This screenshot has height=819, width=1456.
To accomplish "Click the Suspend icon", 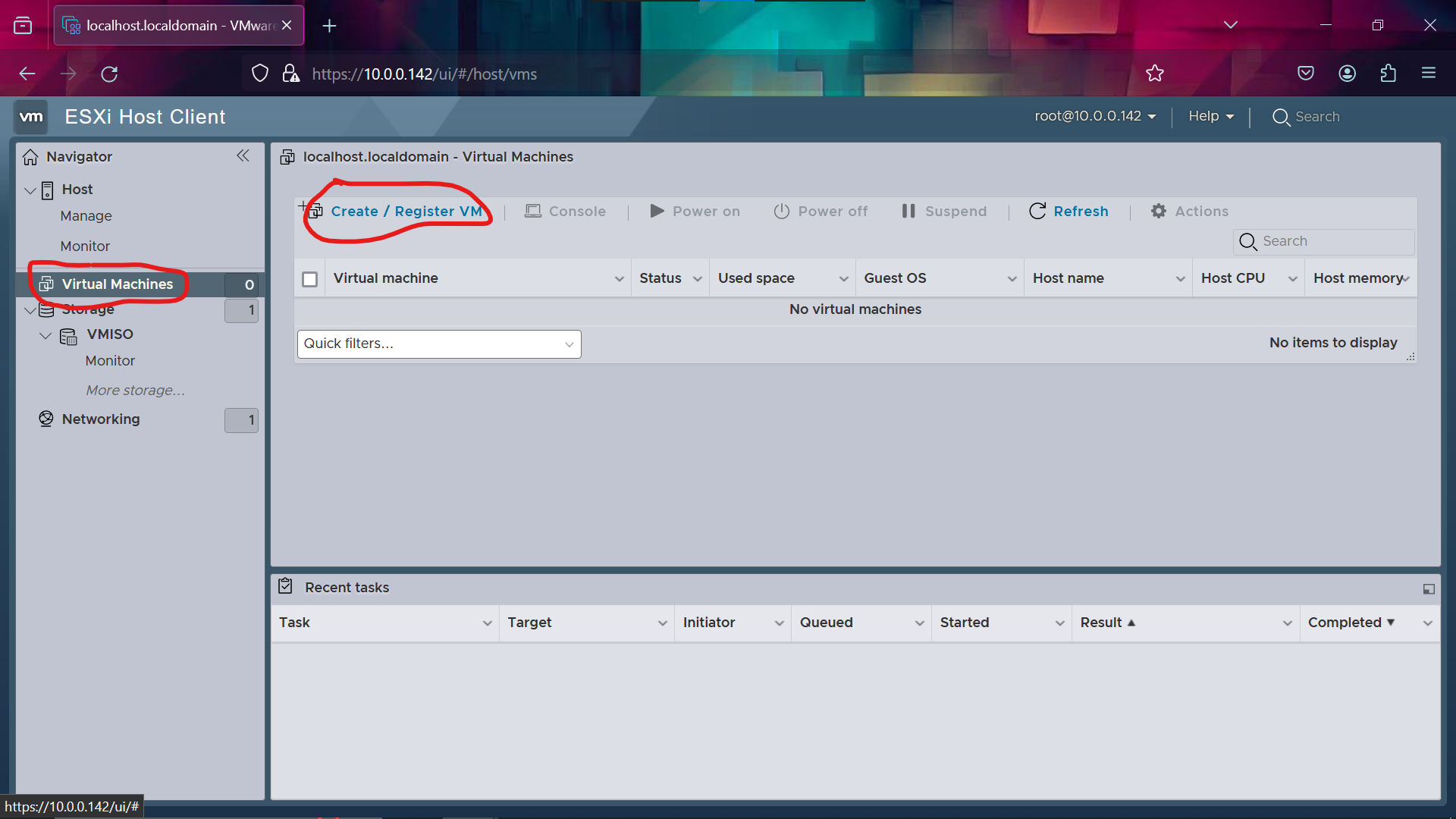I will click(x=908, y=211).
